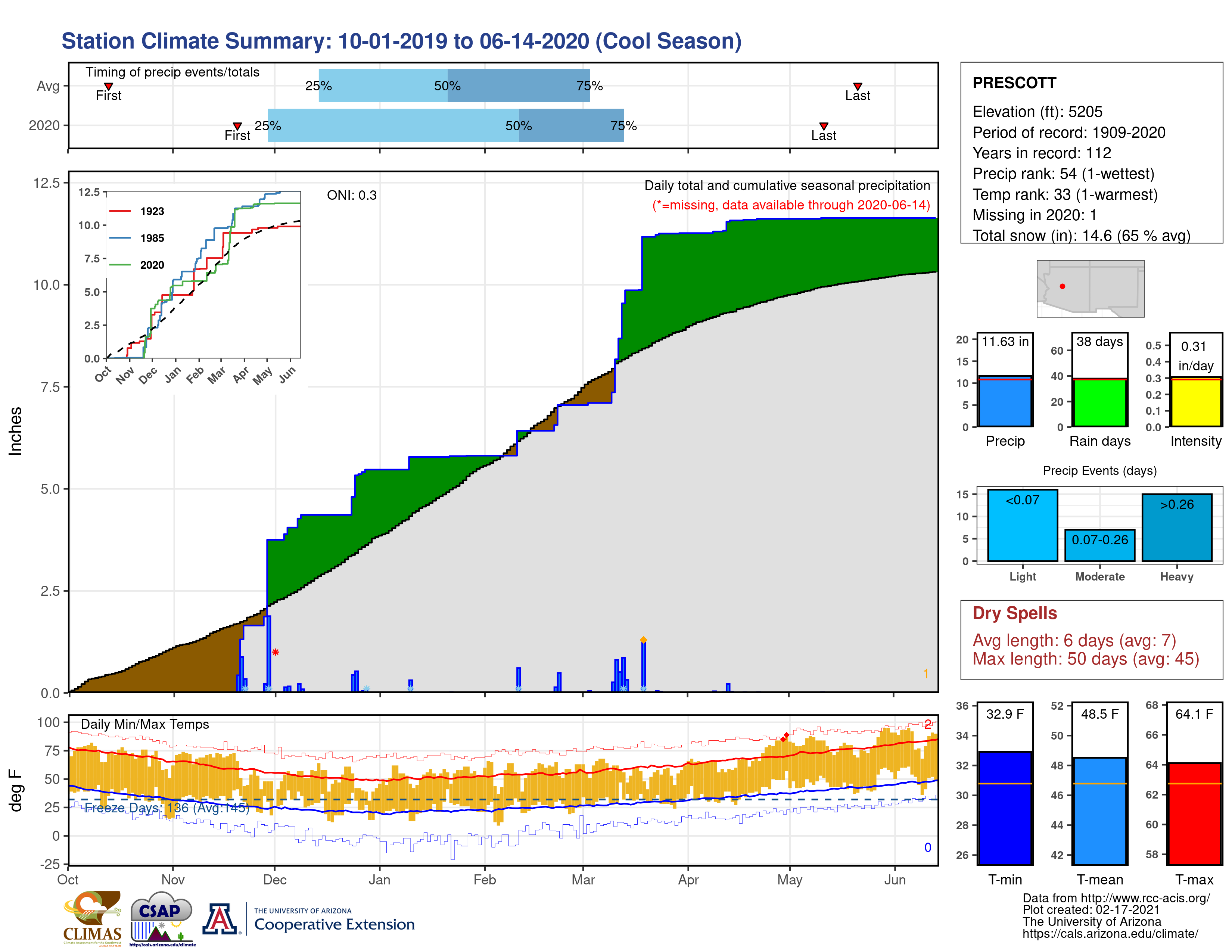Image resolution: width=1232 pixels, height=952 pixels.
Task: Click the Arizona locator map thumbnail
Action: tap(1091, 288)
